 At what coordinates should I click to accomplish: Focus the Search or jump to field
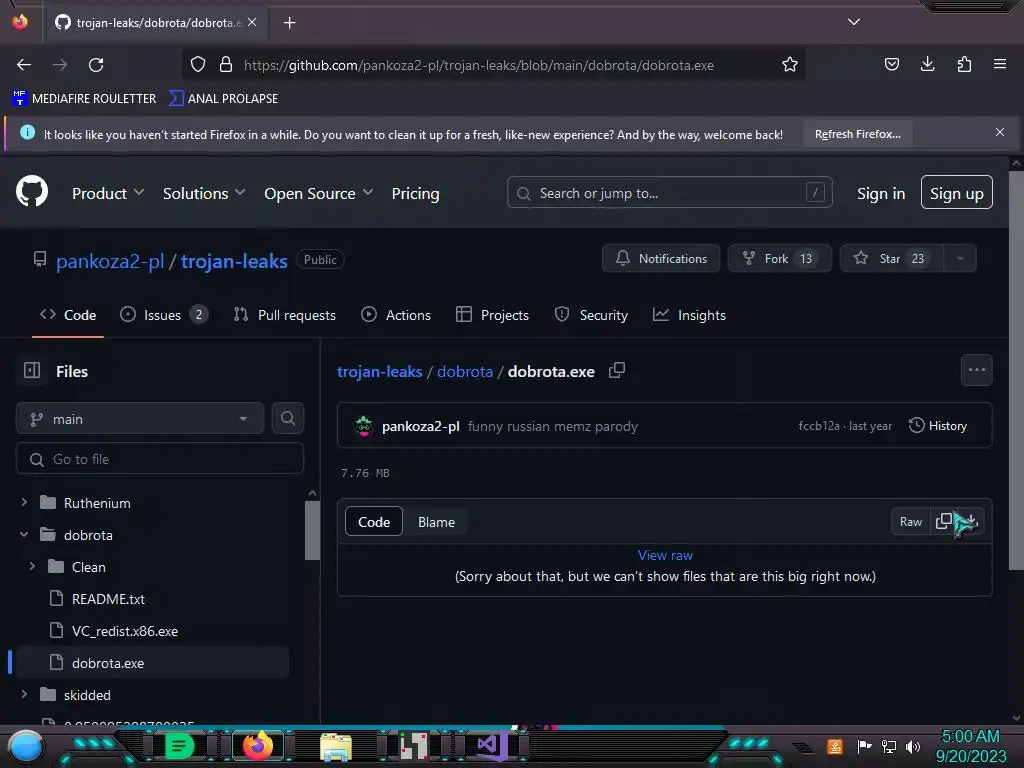(x=669, y=193)
